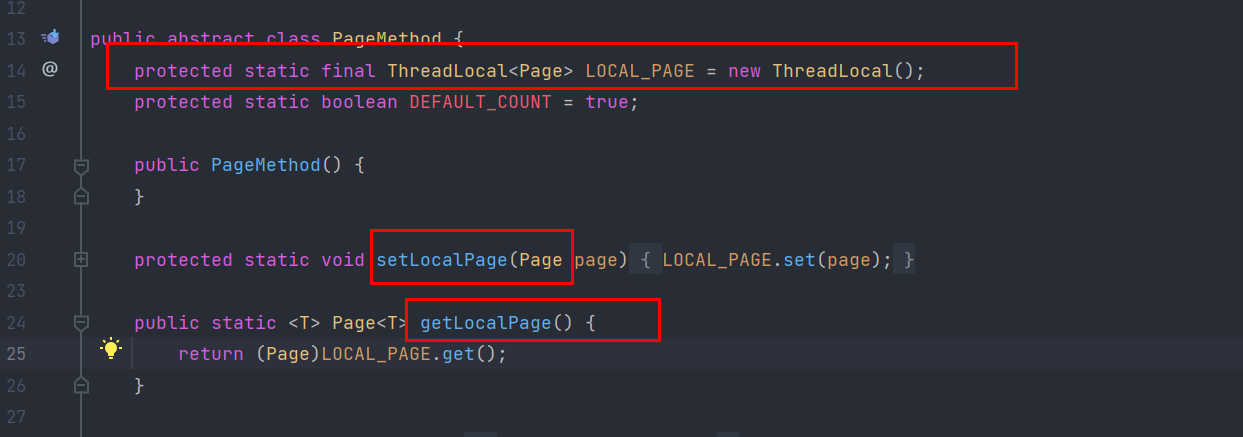This screenshot has height=437, width=1243.
Task: Click the (Page) cast on line 25
Action: point(288,354)
